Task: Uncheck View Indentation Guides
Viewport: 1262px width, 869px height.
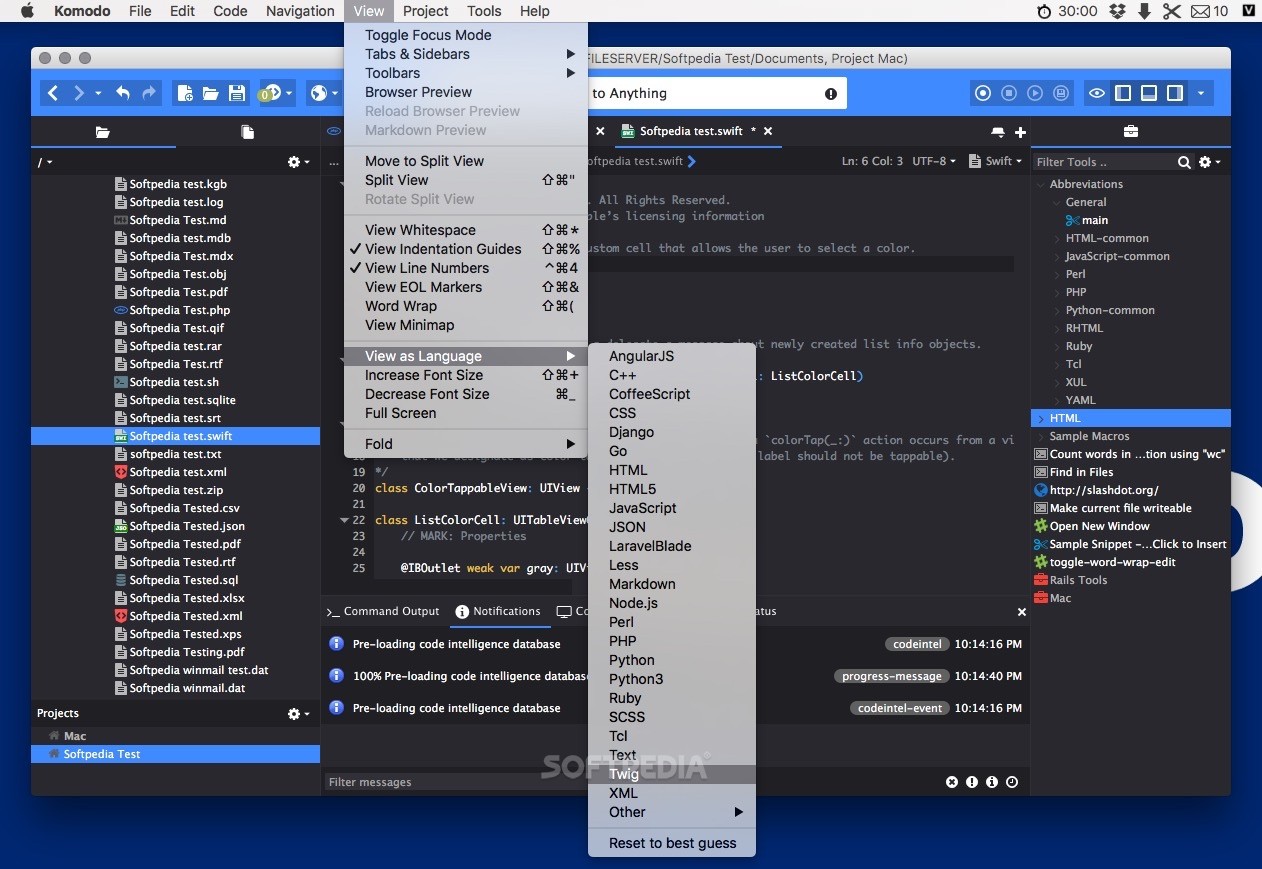Action: click(466, 249)
